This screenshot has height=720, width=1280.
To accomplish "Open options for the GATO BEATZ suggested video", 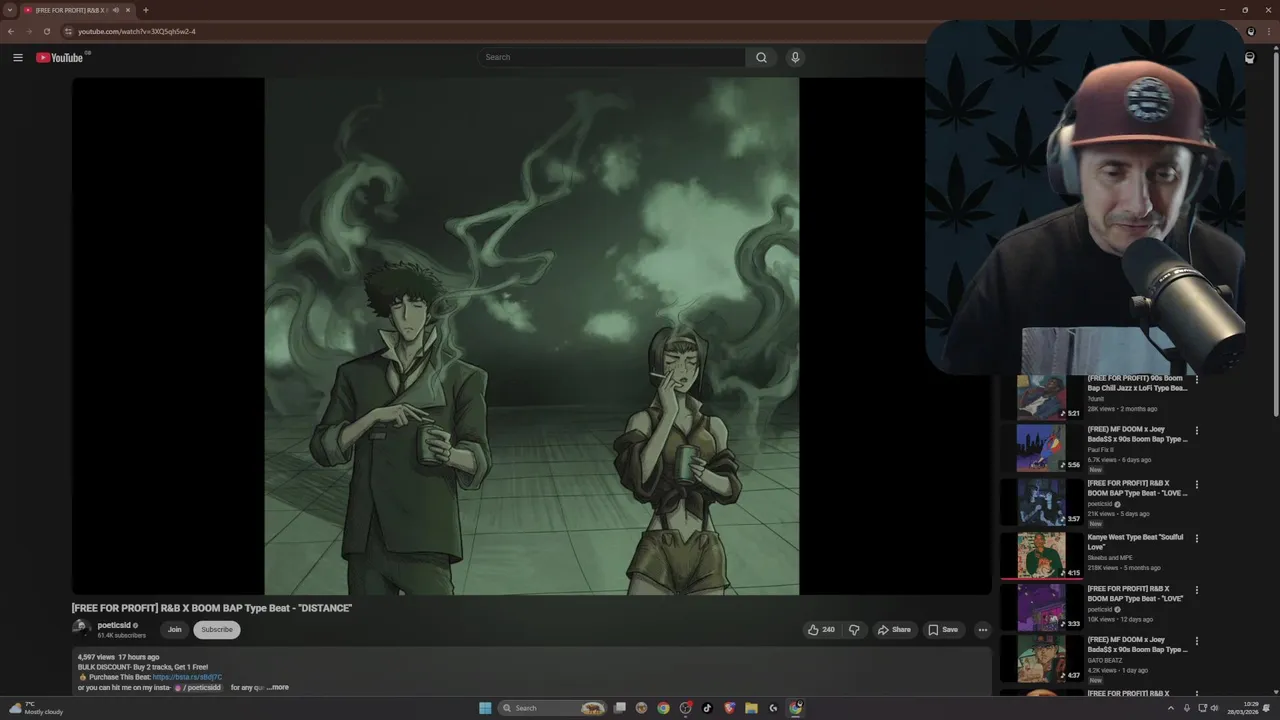I will (x=1196, y=641).
